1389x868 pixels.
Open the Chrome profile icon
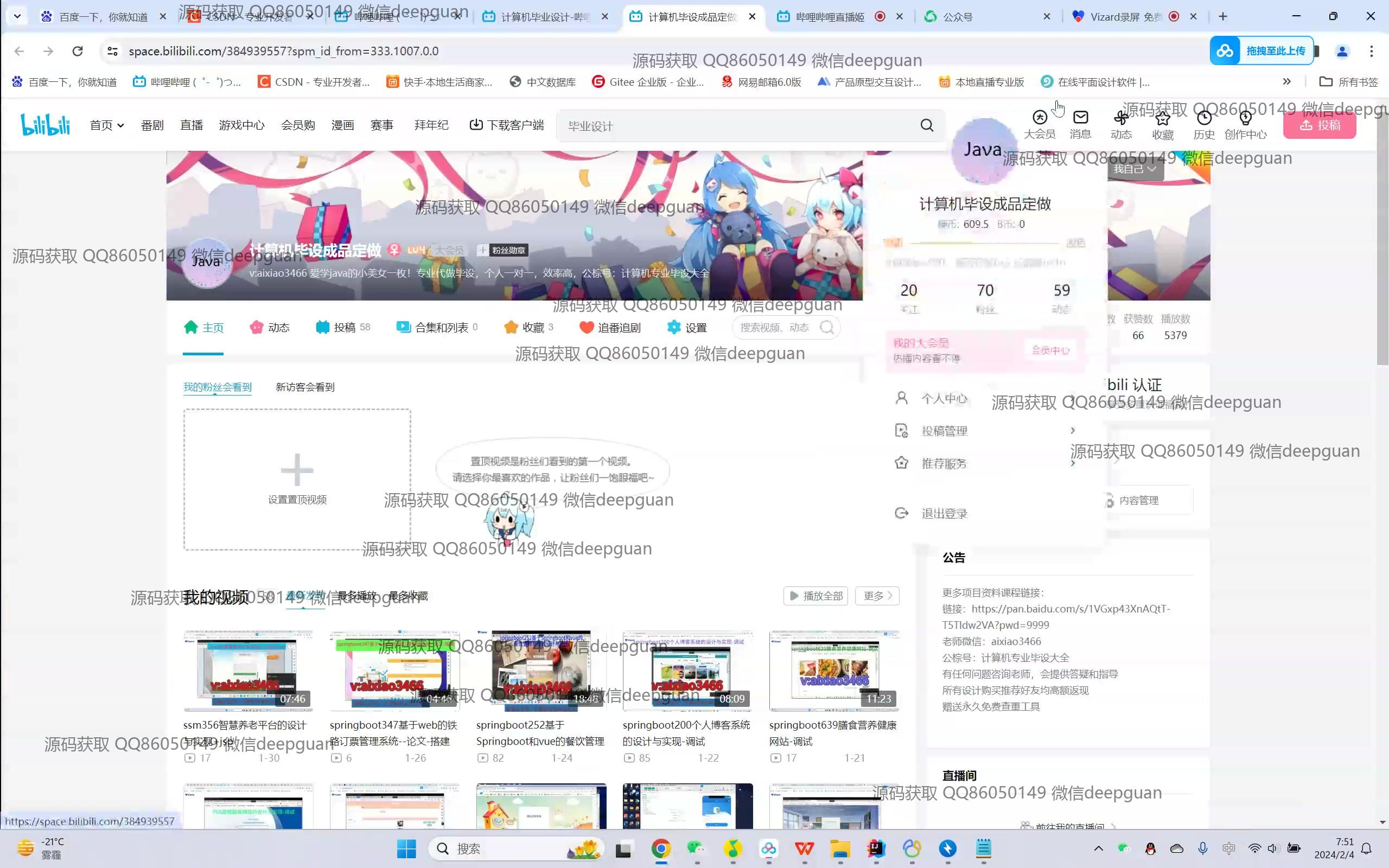coord(1342,51)
